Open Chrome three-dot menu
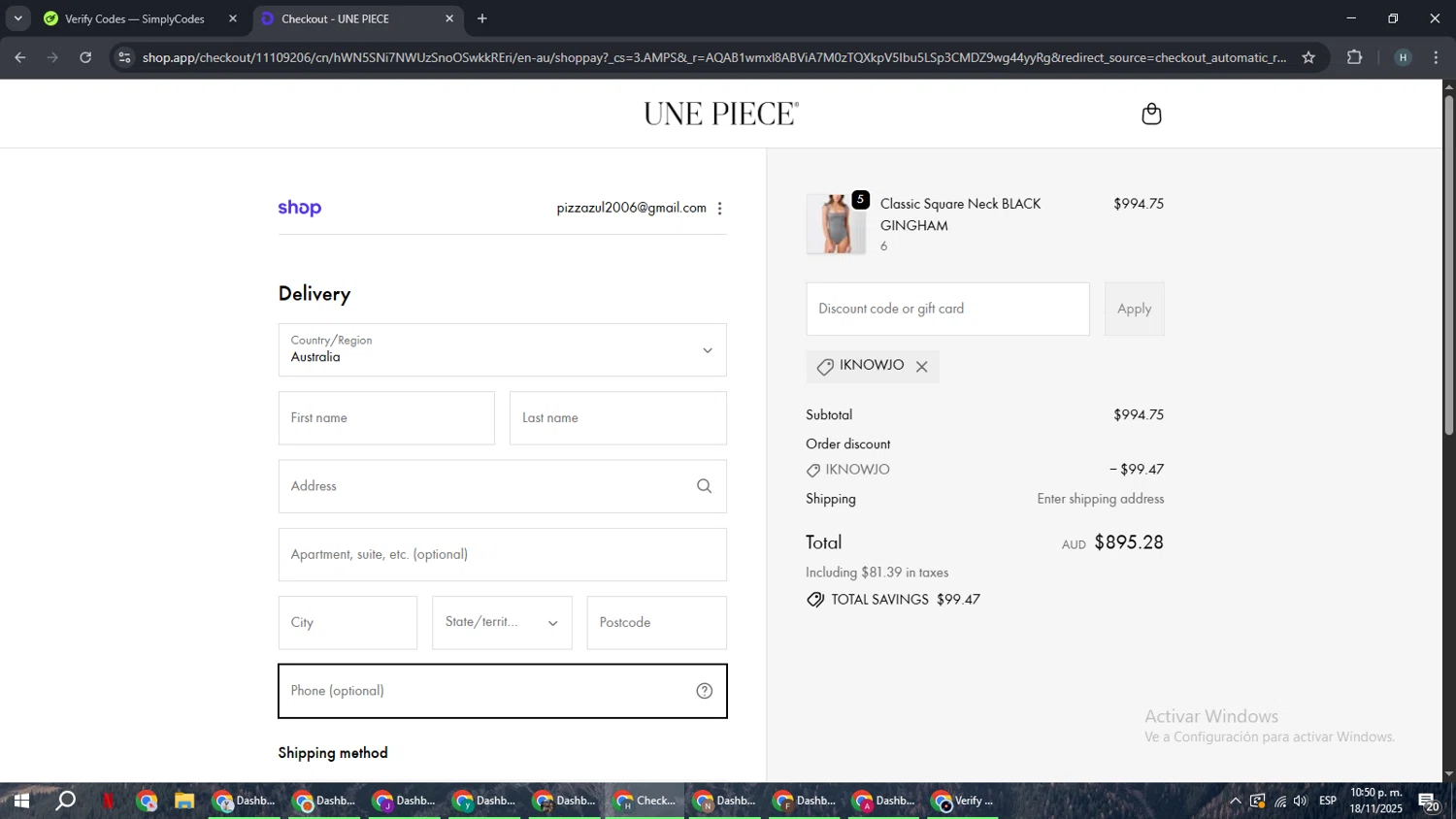This screenshot has width=1456, height=819. (1436, 57)
